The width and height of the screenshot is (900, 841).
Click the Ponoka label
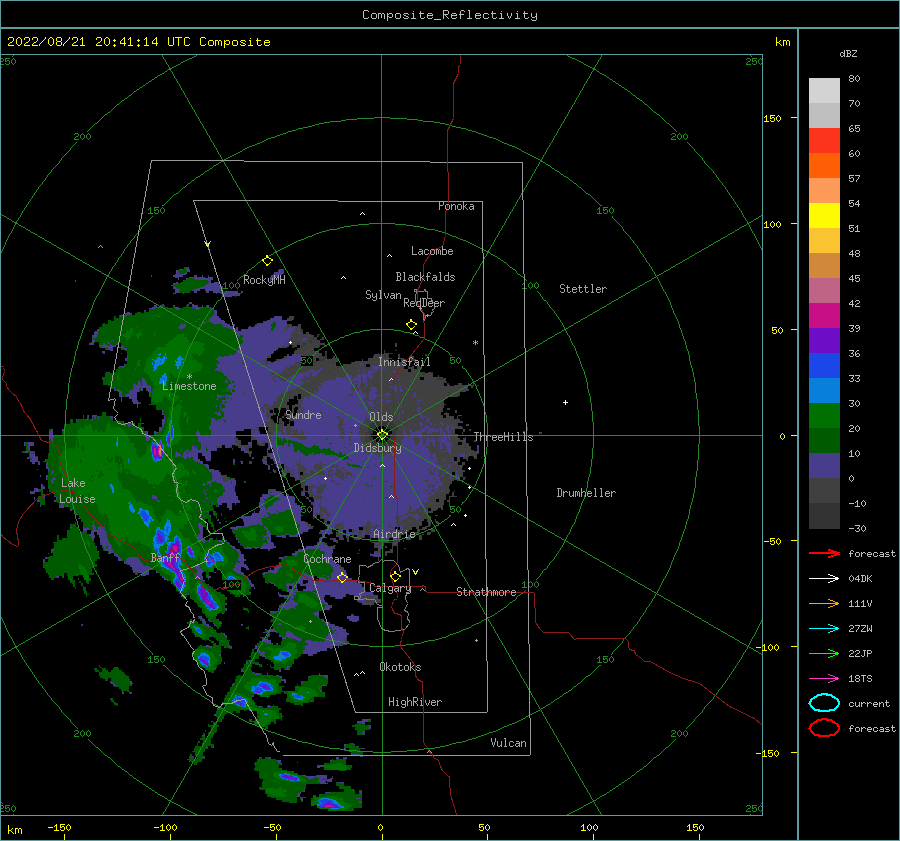456,206
